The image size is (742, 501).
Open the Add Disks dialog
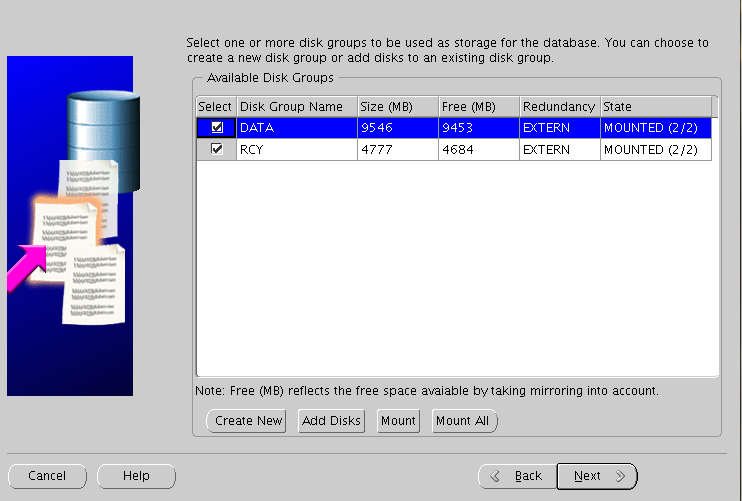pos(331,421)
